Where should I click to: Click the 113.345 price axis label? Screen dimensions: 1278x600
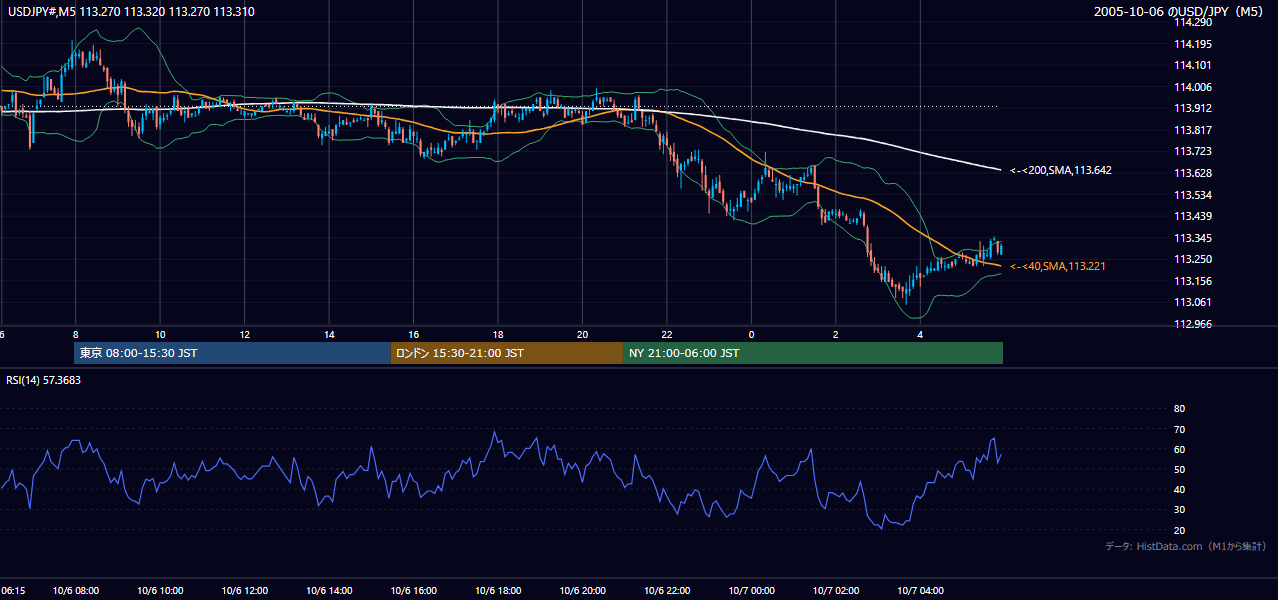(1192, 238)
